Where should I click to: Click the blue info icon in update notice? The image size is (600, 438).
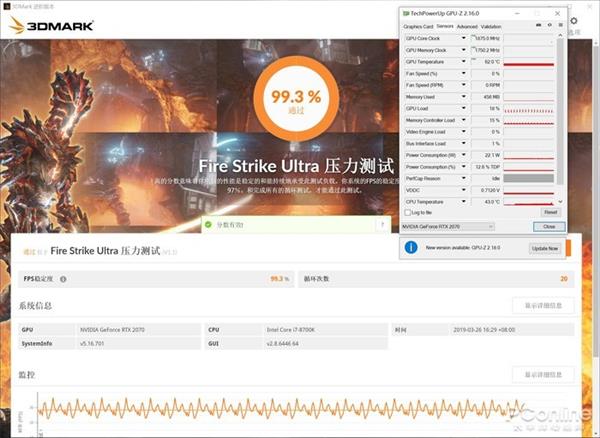coord(411,248)
